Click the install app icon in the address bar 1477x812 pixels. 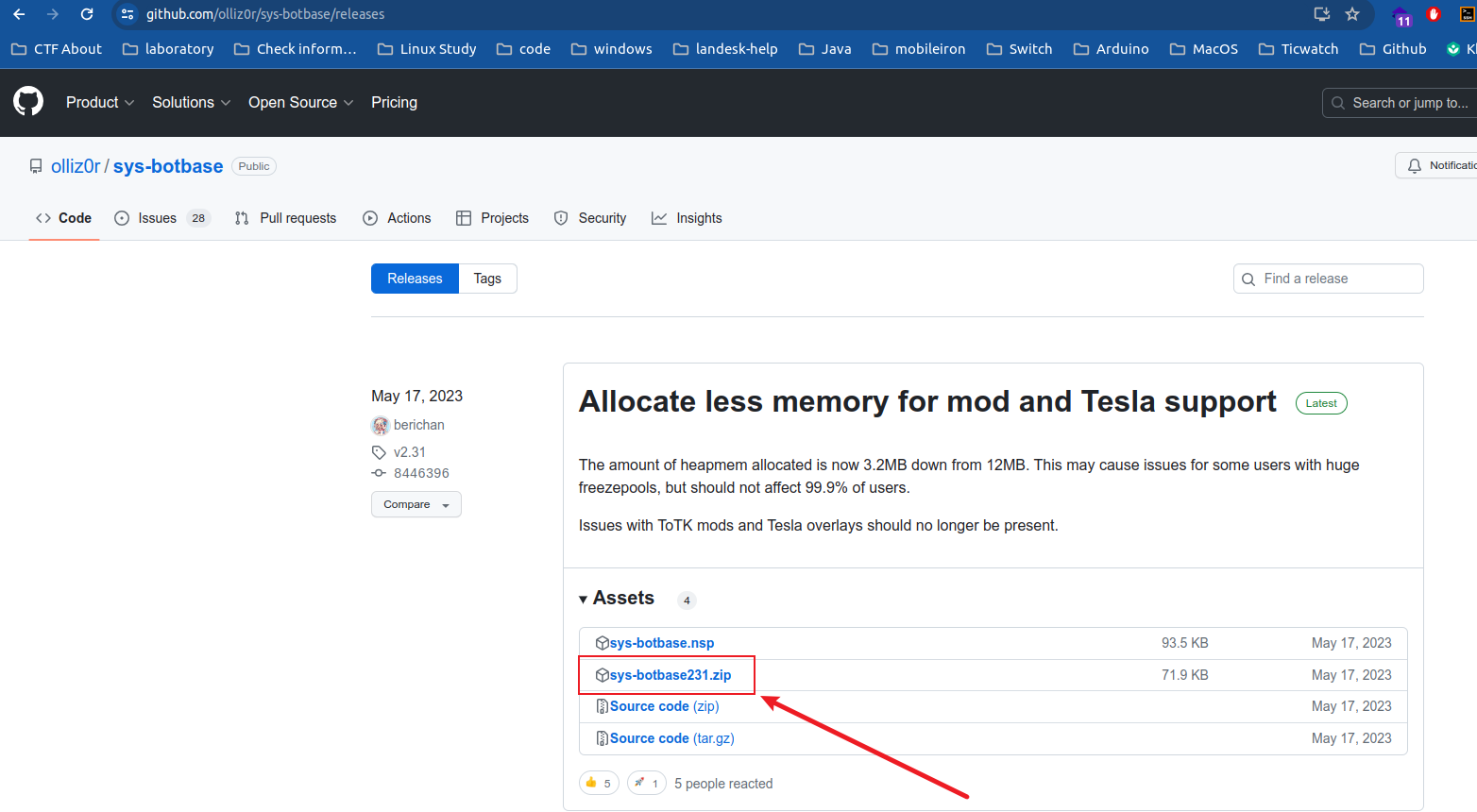point(1321,14)
